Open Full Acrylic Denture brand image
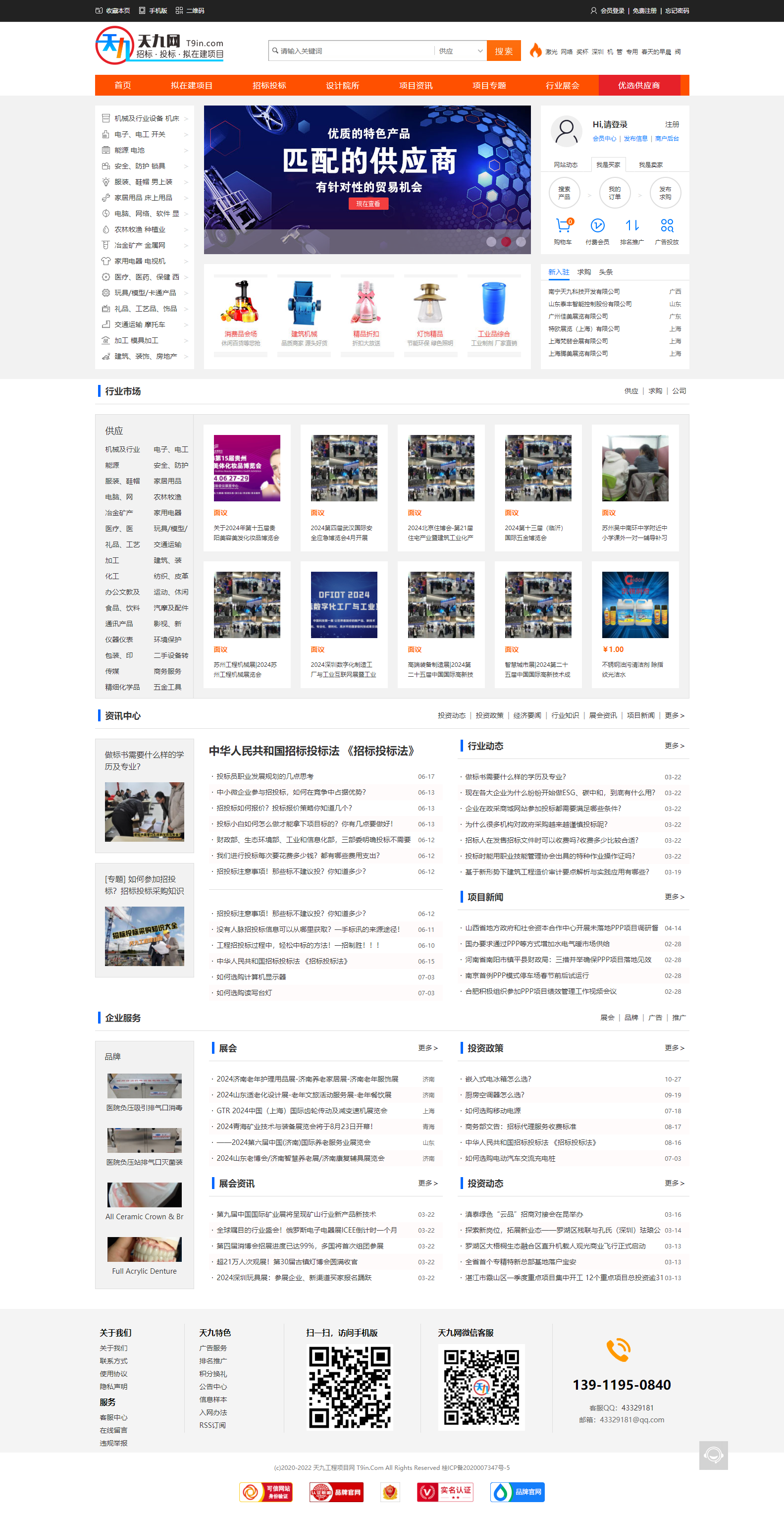This screenshot has height=1514, width=784. click(145, 1249)
